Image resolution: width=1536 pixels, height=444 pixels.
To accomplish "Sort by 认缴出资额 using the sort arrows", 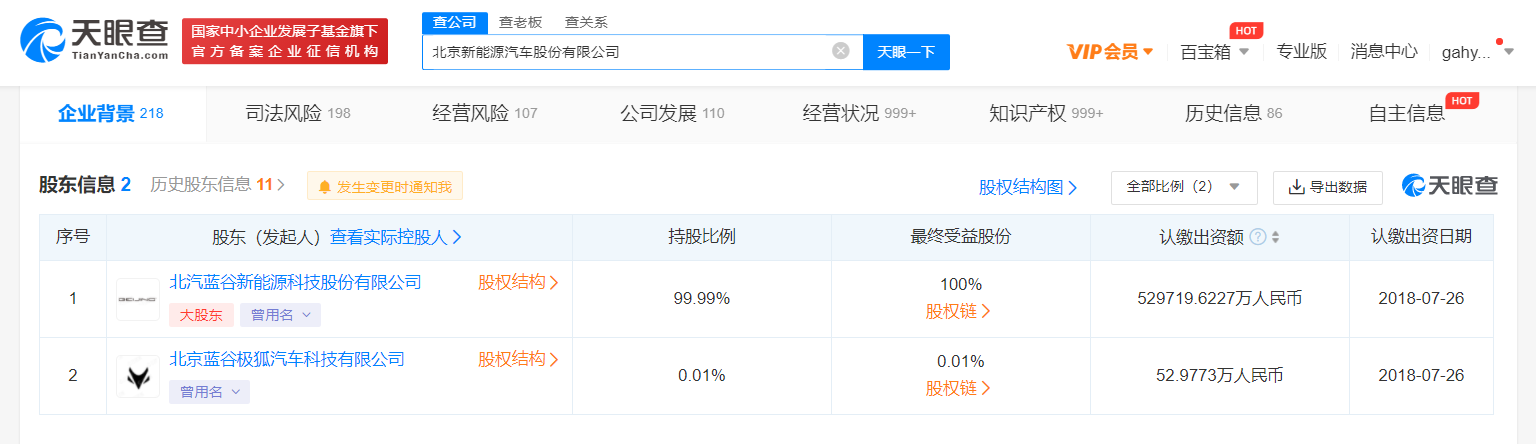I will pos(1275,237).
